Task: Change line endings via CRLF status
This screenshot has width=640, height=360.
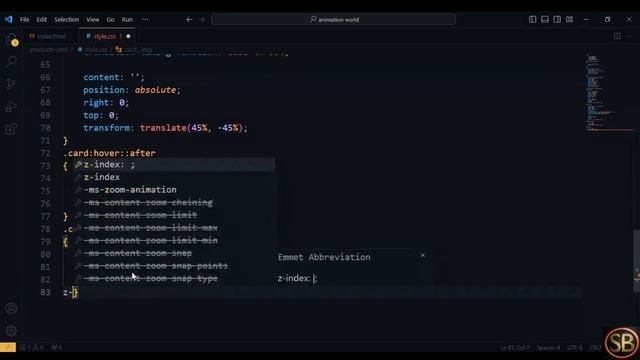Action: pyautogui.click(x=595, y=348)
